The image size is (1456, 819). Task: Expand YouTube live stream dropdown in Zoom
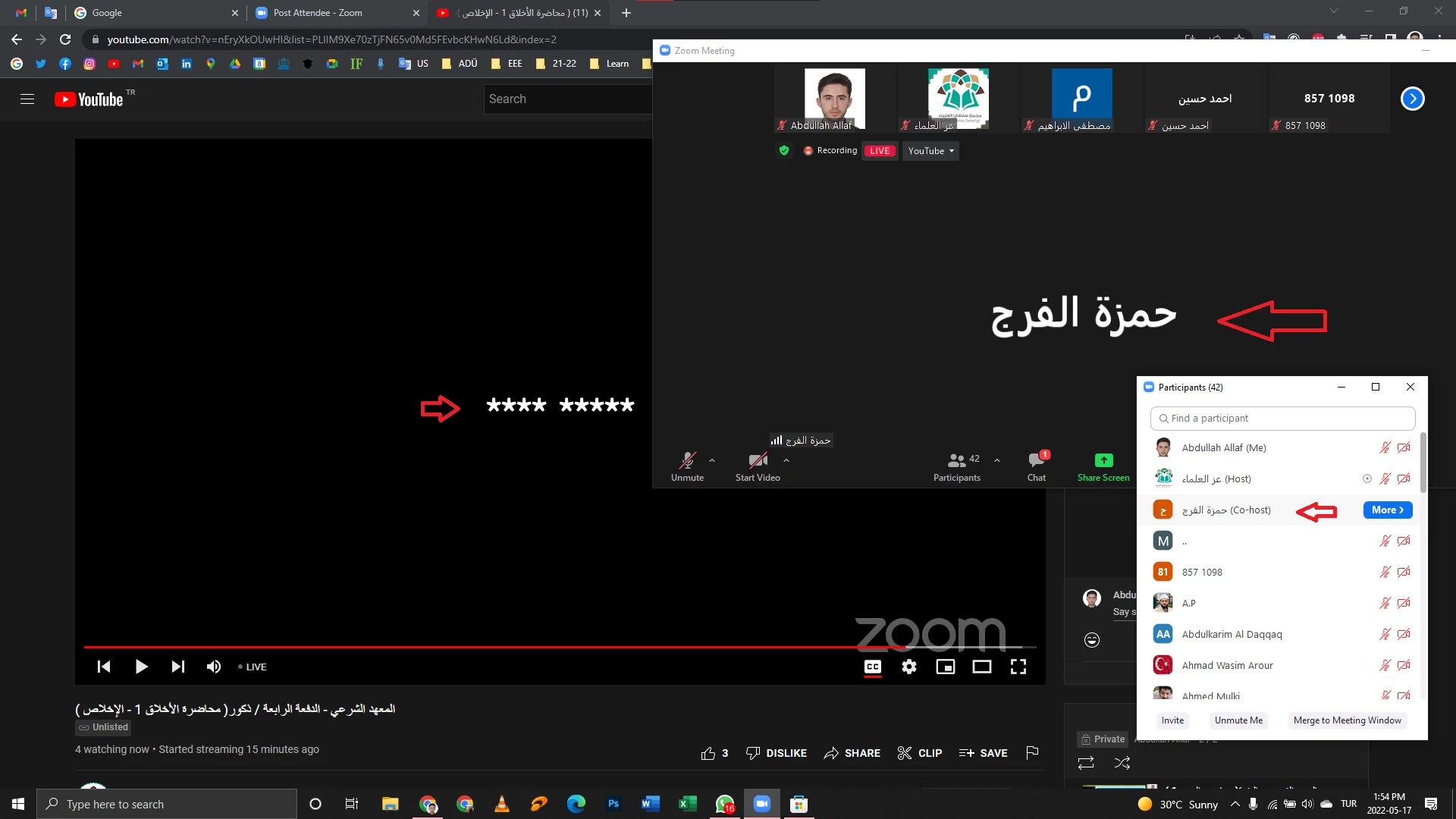[x=930, y=151]
